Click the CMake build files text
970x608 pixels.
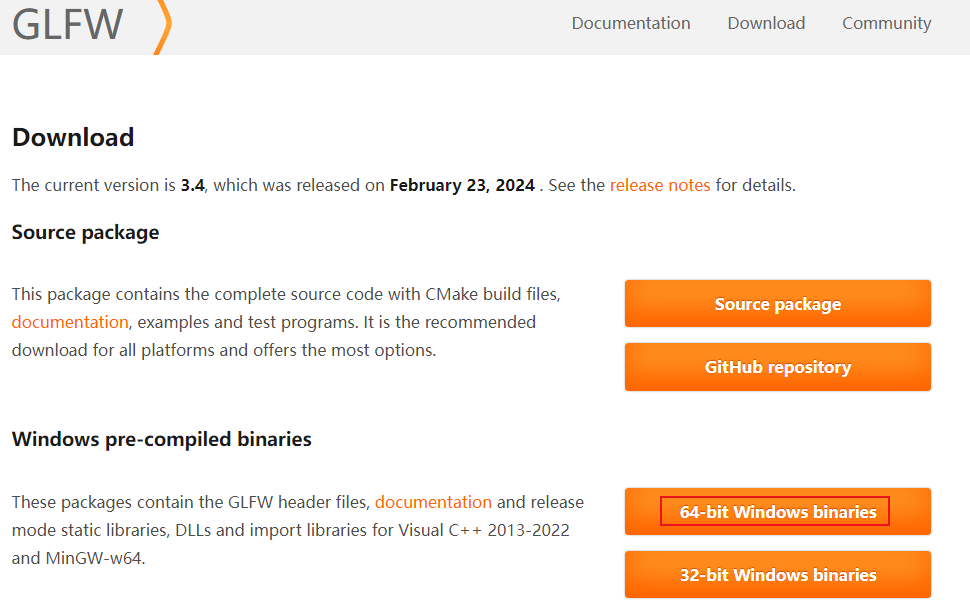click(490, 295)
